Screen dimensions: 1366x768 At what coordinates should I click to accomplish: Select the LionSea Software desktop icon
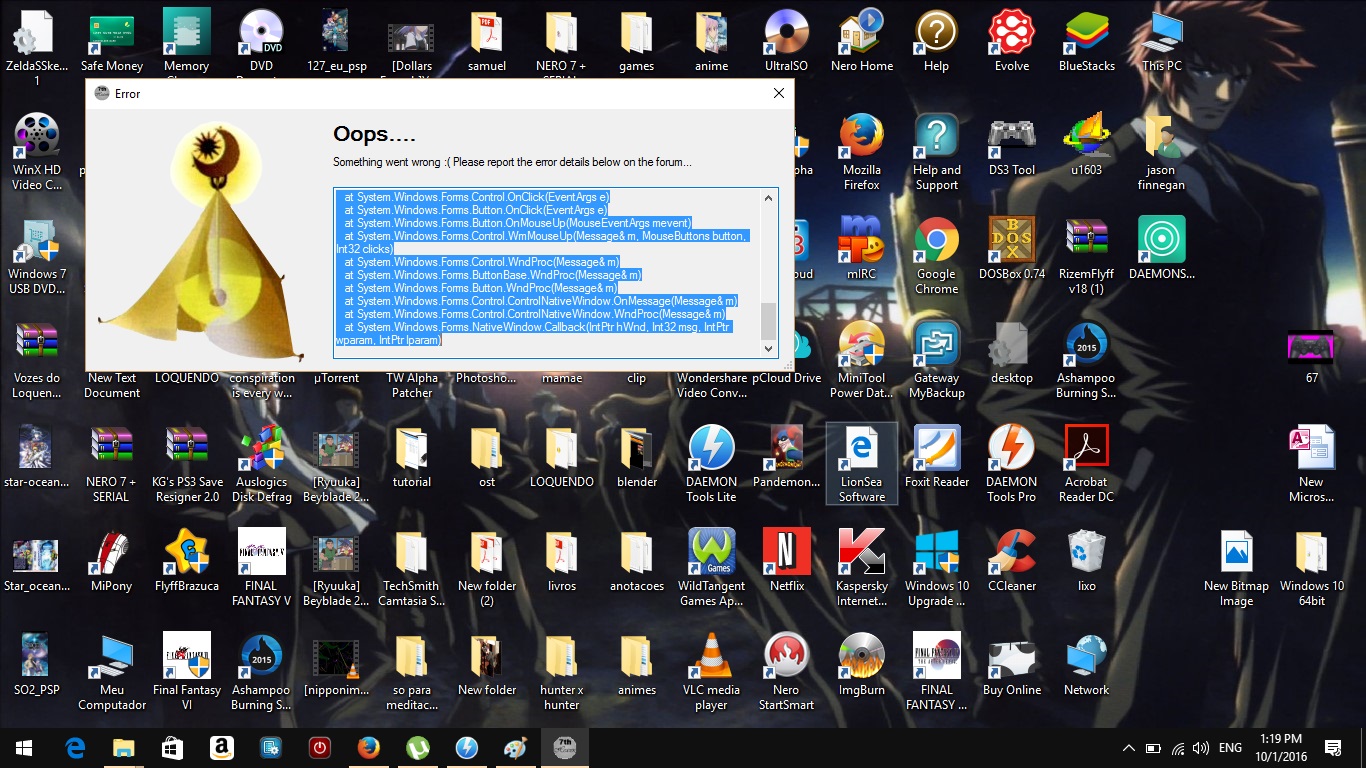(862, 465)
